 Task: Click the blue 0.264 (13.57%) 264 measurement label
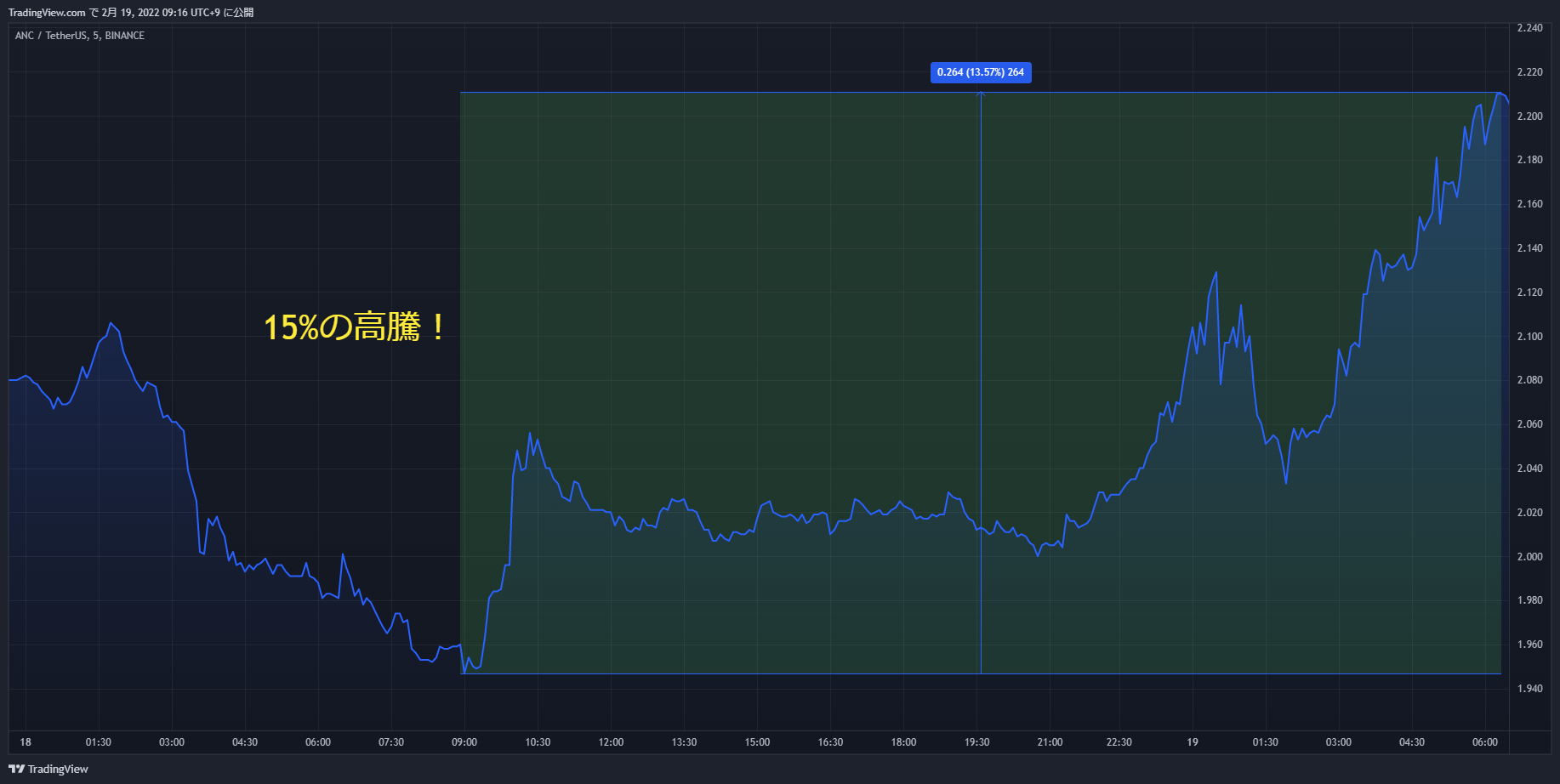pyautogui.click(x=981, y=72)
